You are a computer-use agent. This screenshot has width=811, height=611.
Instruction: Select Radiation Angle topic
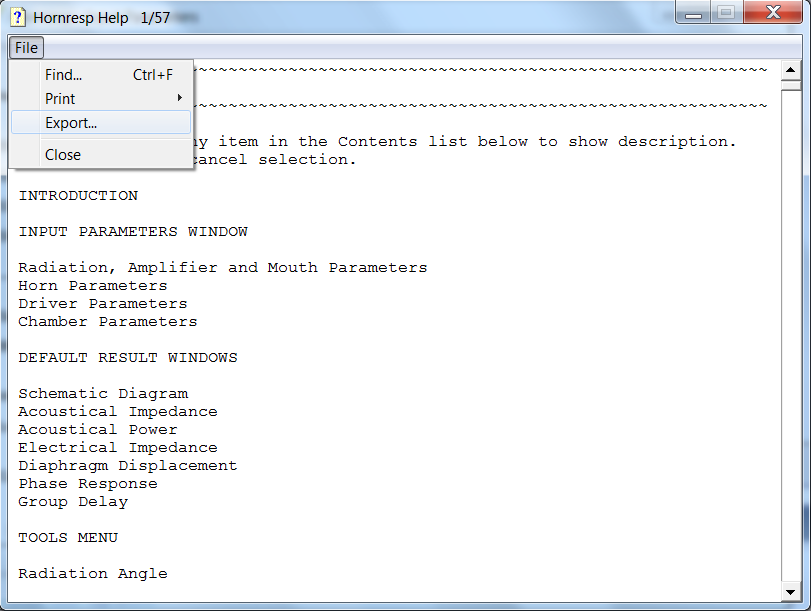click(x=93, y=574)
